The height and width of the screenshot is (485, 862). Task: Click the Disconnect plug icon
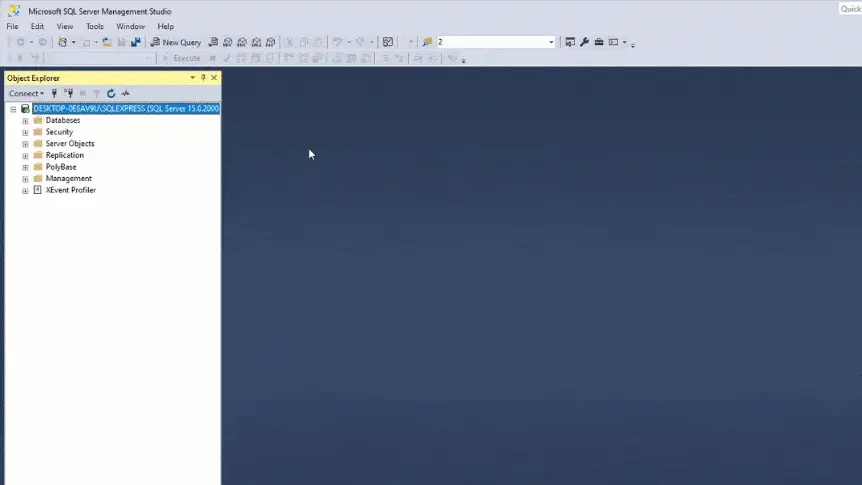[x=69, y=93]
